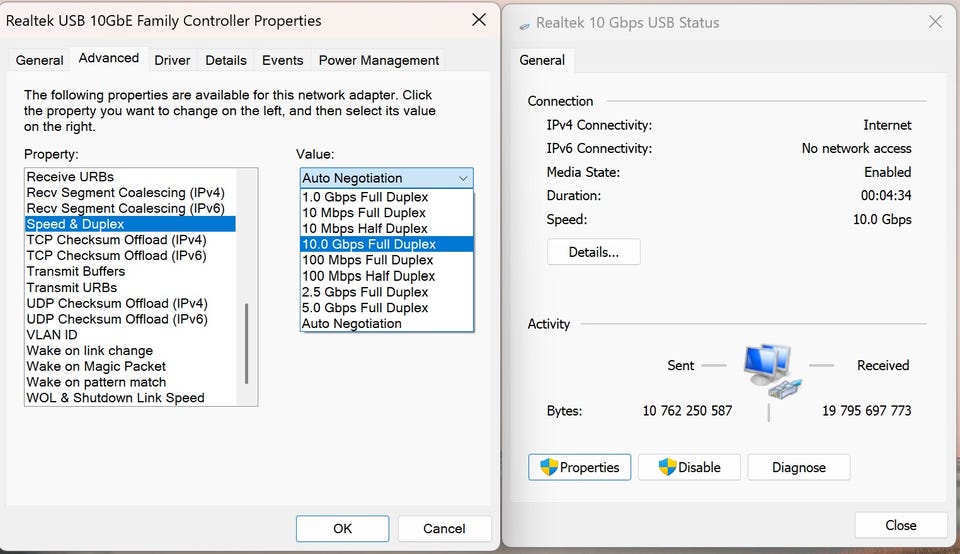
Task: Select Speed & Duplex property
Action: point(130,224)
